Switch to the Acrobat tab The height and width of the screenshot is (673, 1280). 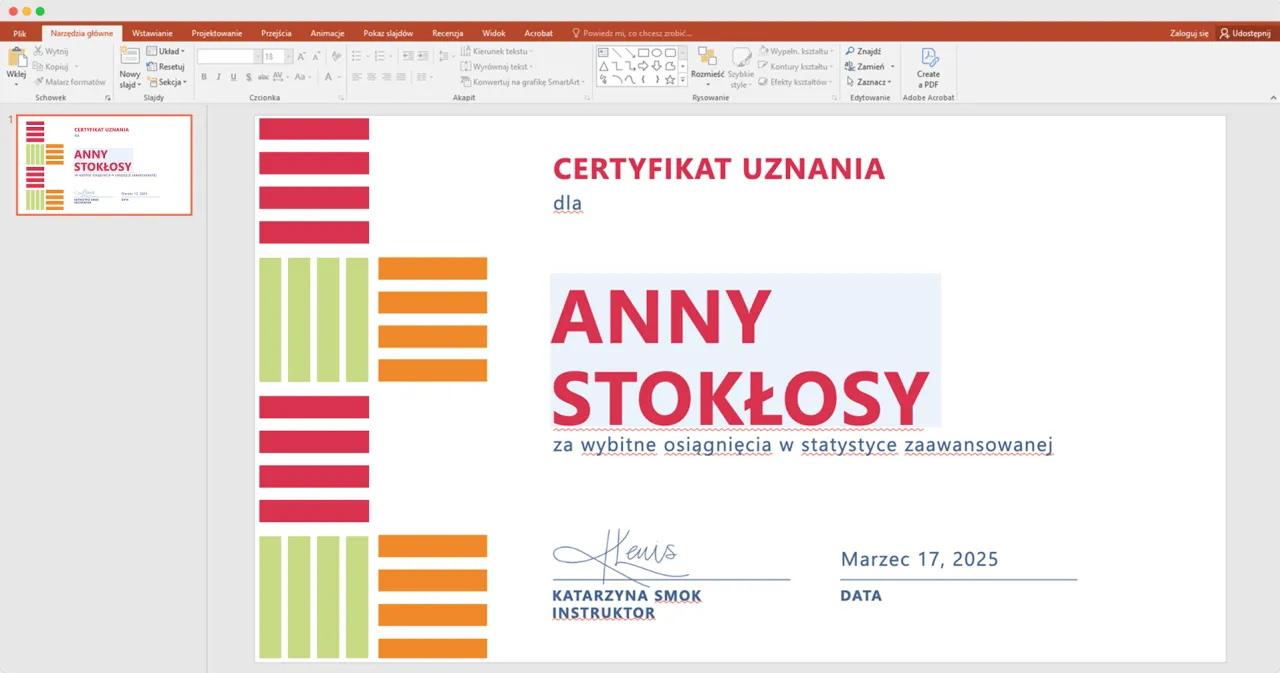[538, 33]
